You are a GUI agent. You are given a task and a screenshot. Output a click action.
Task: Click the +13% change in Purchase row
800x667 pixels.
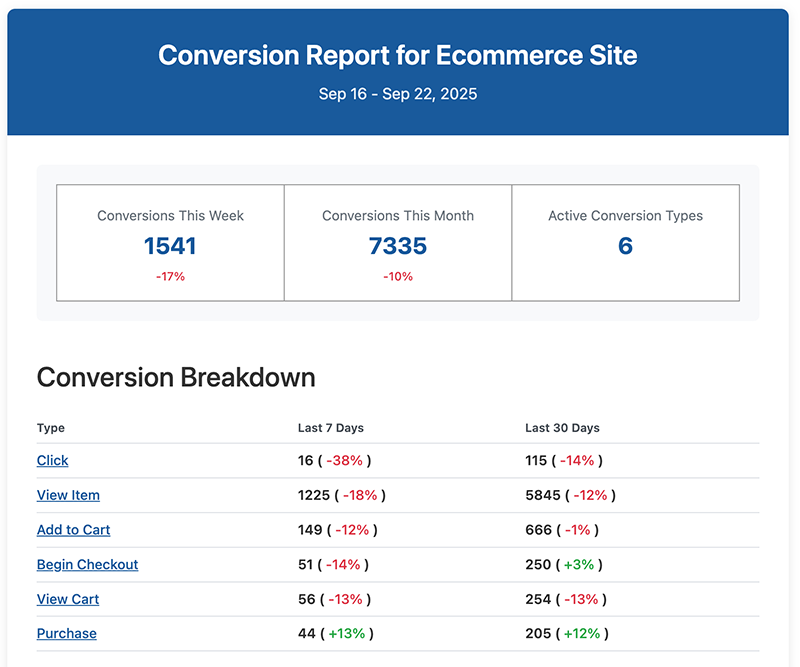pyautogui.click(x=345, y=633)
